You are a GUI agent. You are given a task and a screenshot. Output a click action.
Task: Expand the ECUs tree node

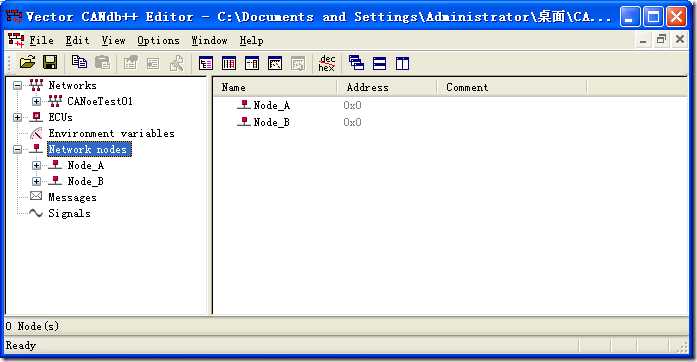coord(17,117)
